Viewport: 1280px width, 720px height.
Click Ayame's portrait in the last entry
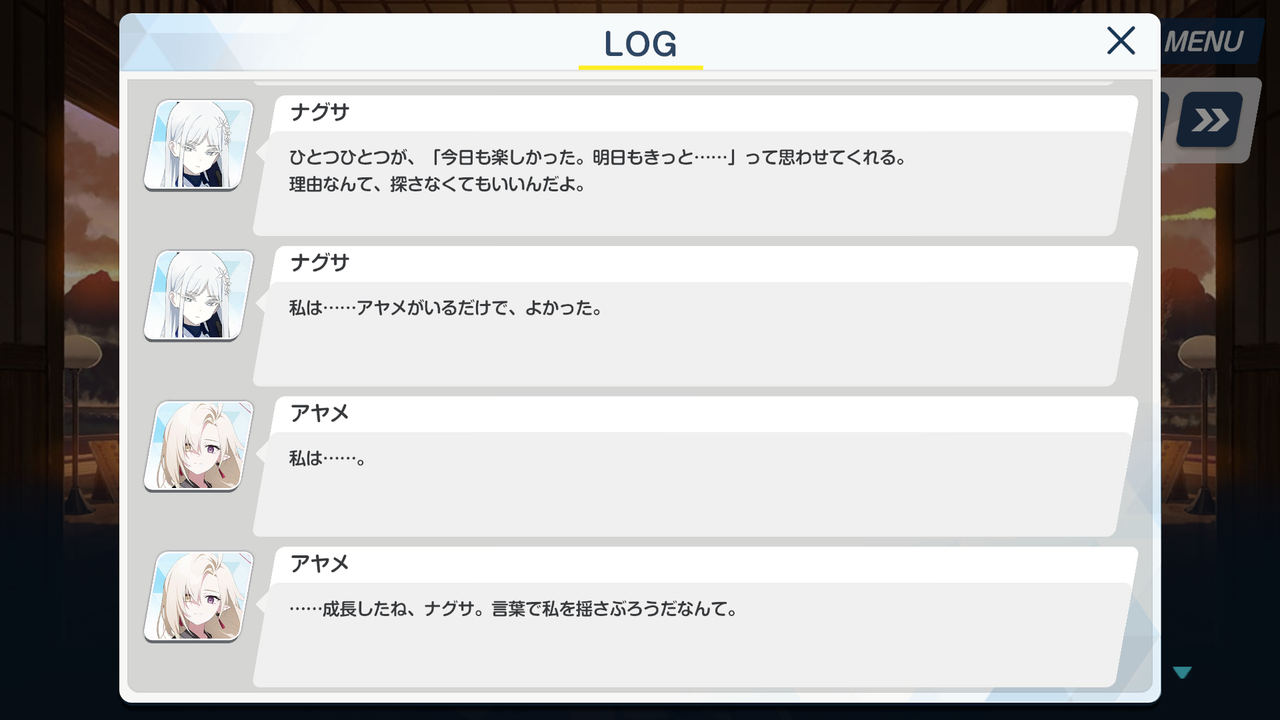(x=198, y=597)
